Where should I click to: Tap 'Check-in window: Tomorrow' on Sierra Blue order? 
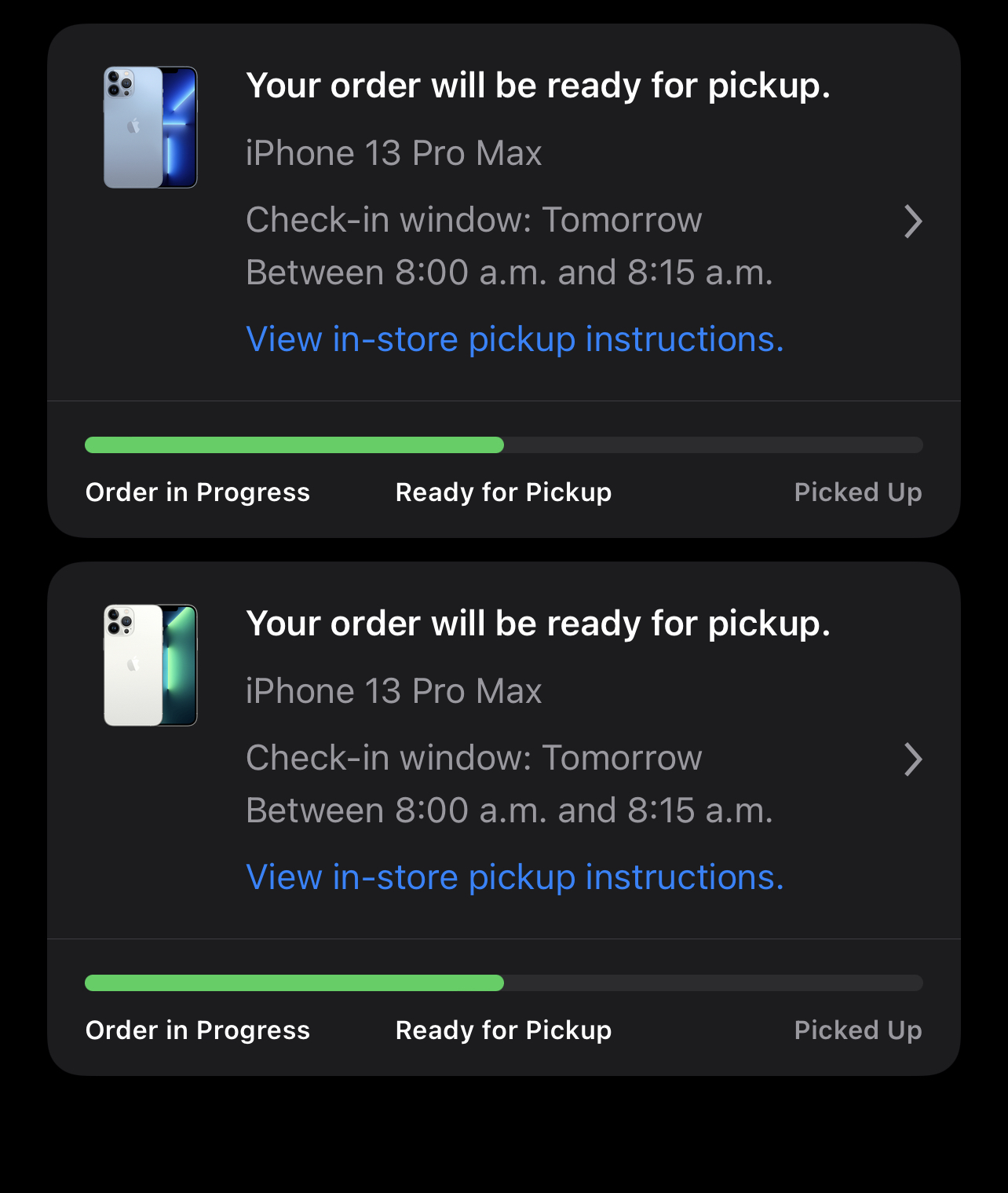(x=473, y=220)
